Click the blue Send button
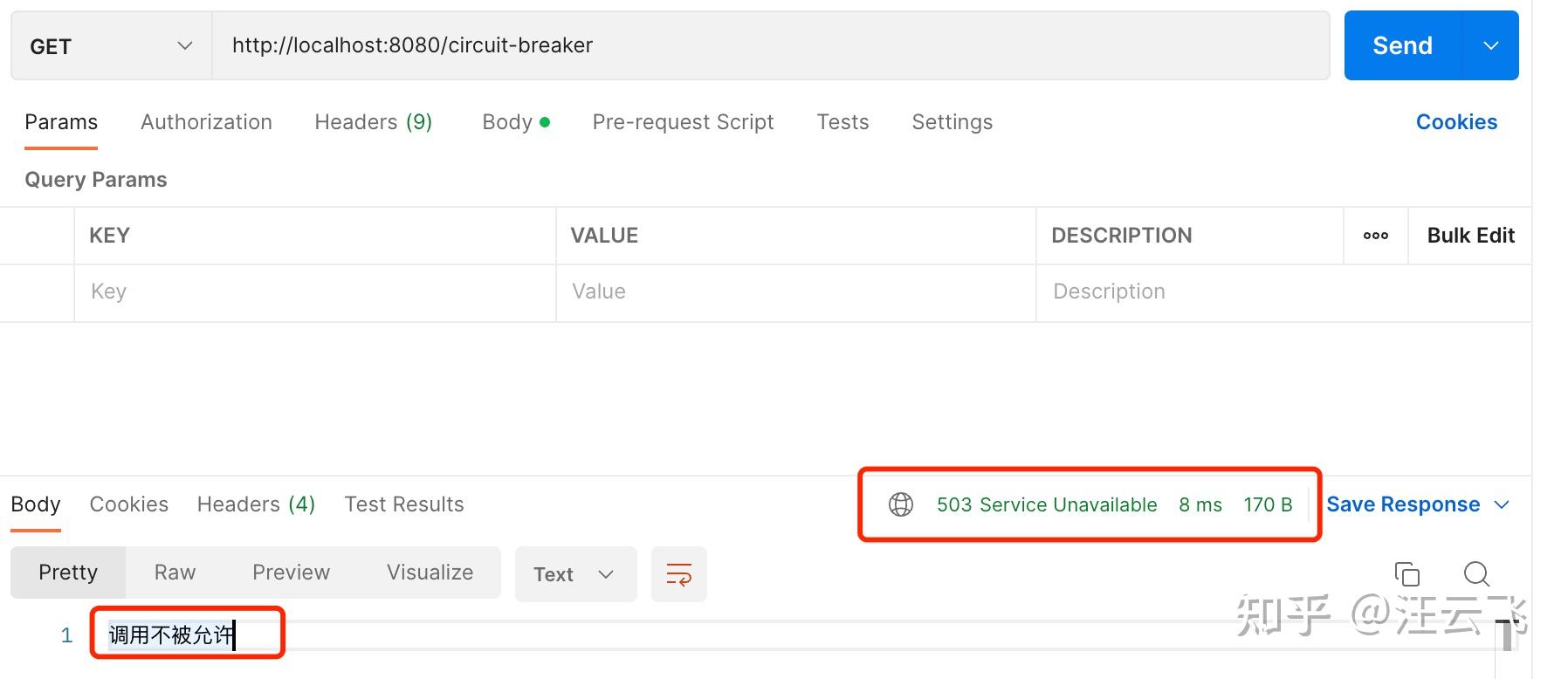This screenshot has height=679, width=1568. (1402, 45)
